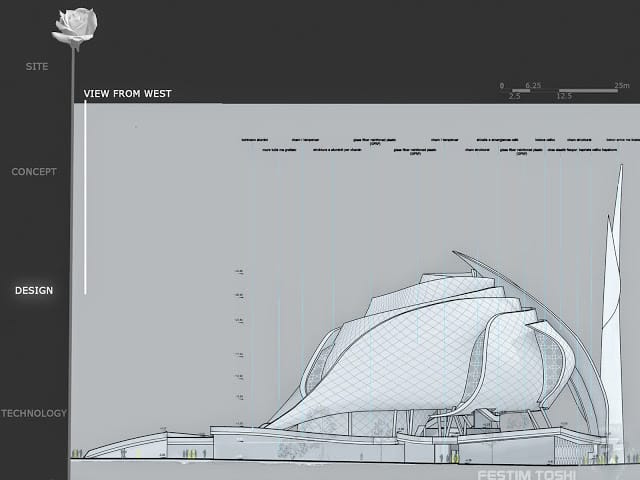Click the FESTIM TOSHI author watermark
Viewport: 640px width, 480px height.
click(x=527, y=475)
